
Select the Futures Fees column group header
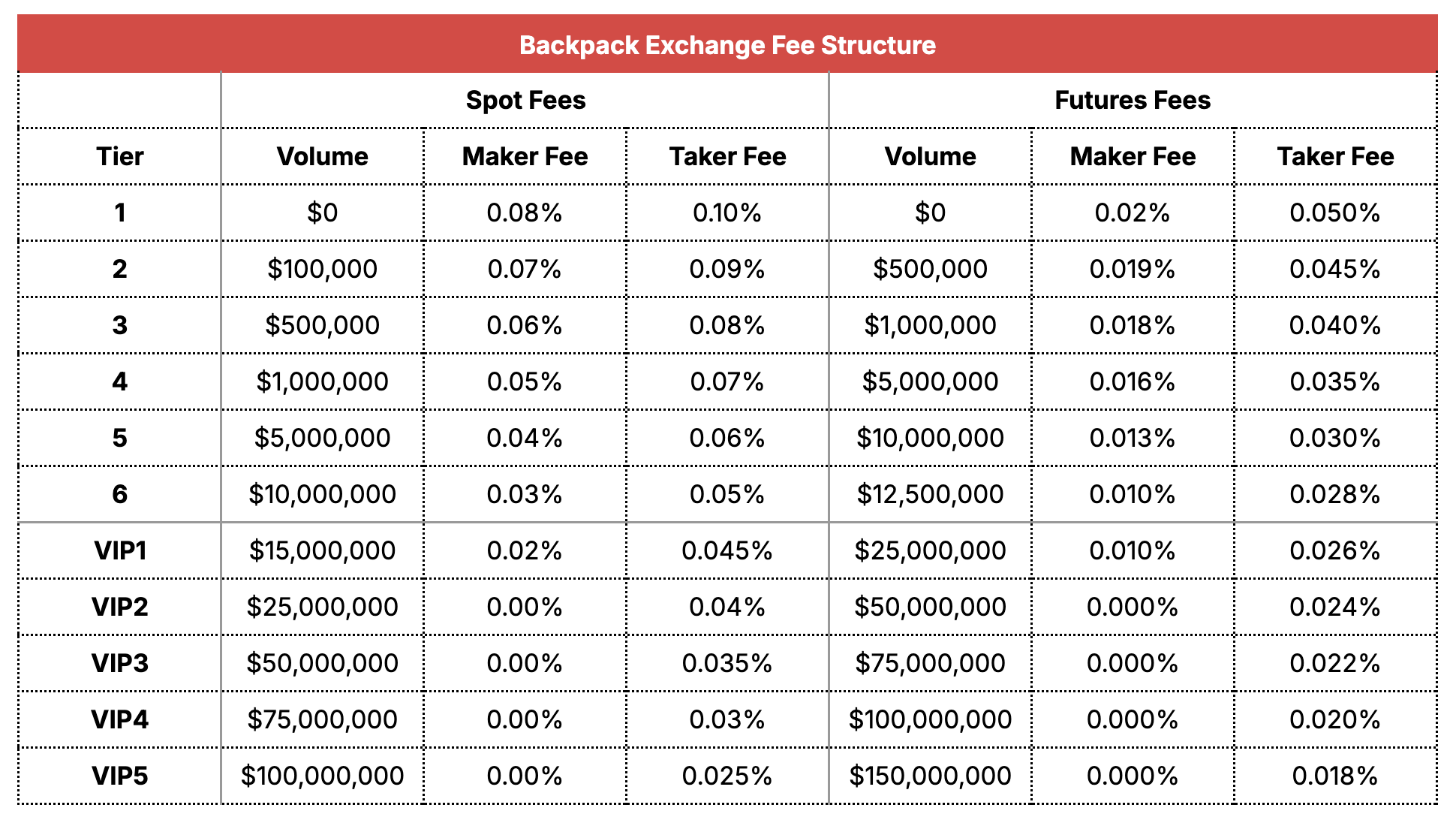(1133, 100)
